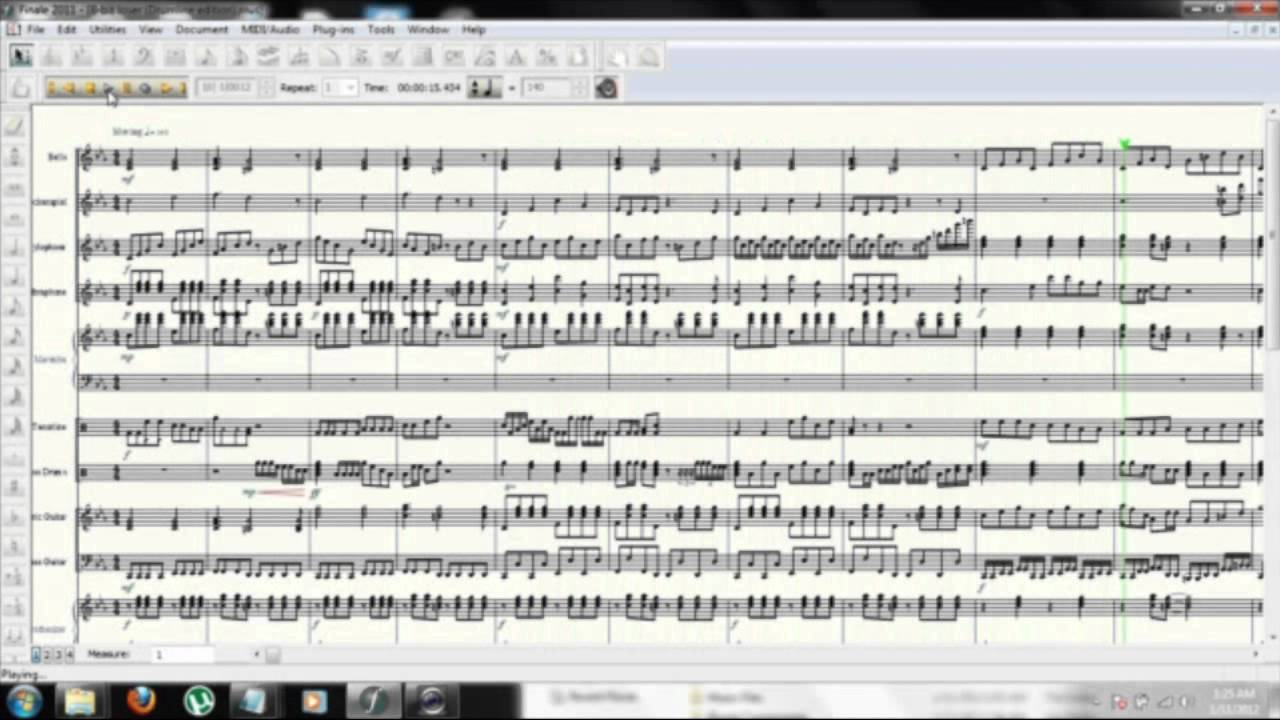Click the record button
This screenshot has height=720, width=1280.
[145, 88]
